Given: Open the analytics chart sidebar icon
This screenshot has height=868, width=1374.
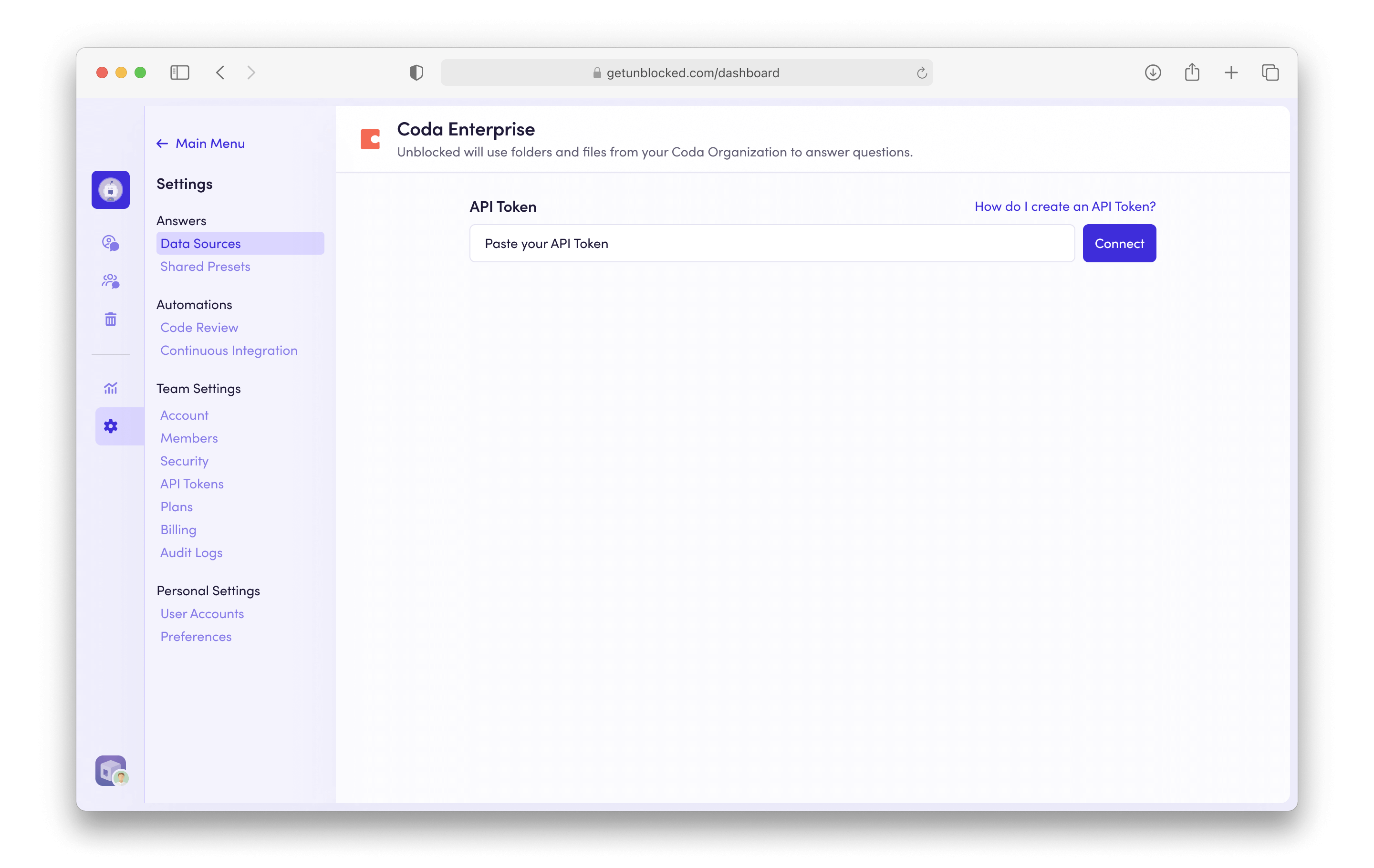Looking at the screenshot, I should coord(110,388).
